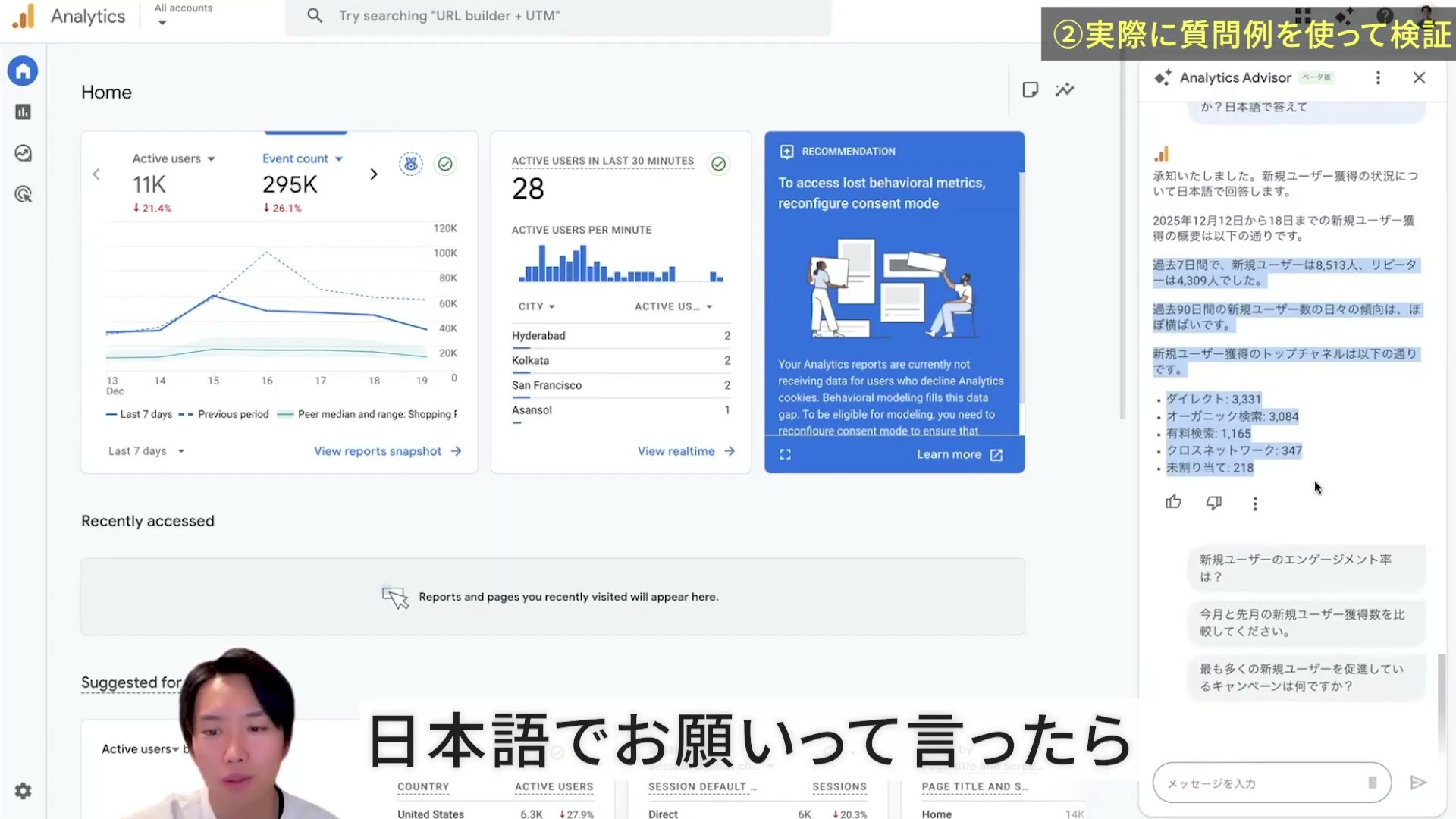Expand the recommendation card fullscreen icon

[785, 454]
